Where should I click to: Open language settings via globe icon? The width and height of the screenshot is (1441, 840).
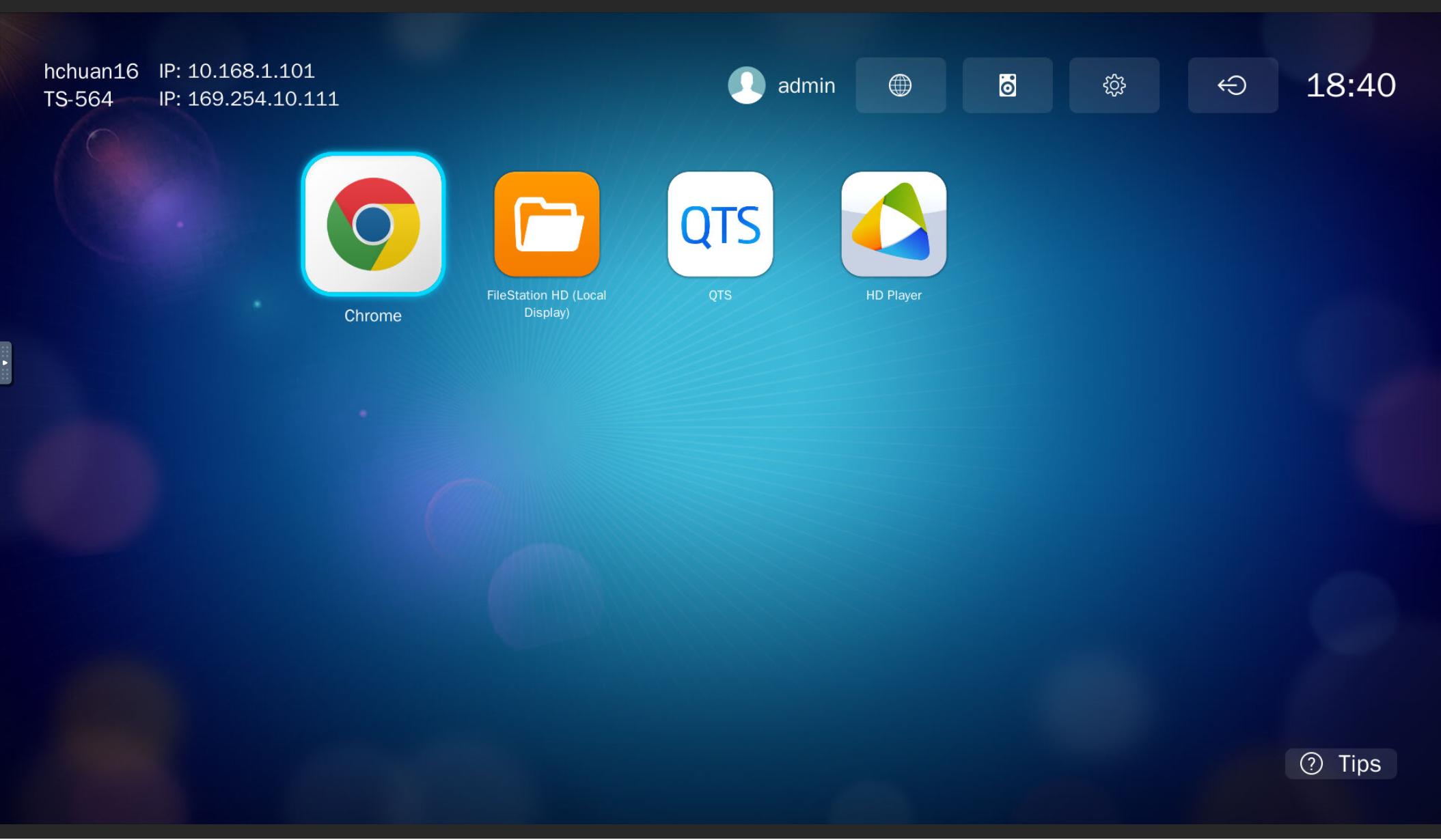click(901, 85)
